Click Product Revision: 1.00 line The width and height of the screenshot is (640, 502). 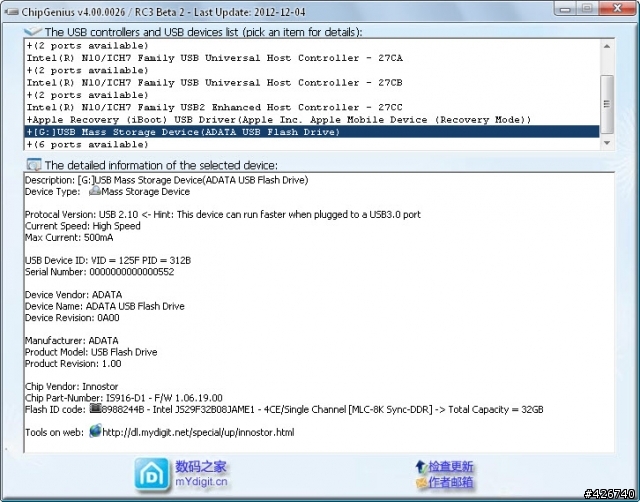click(73, 363)
